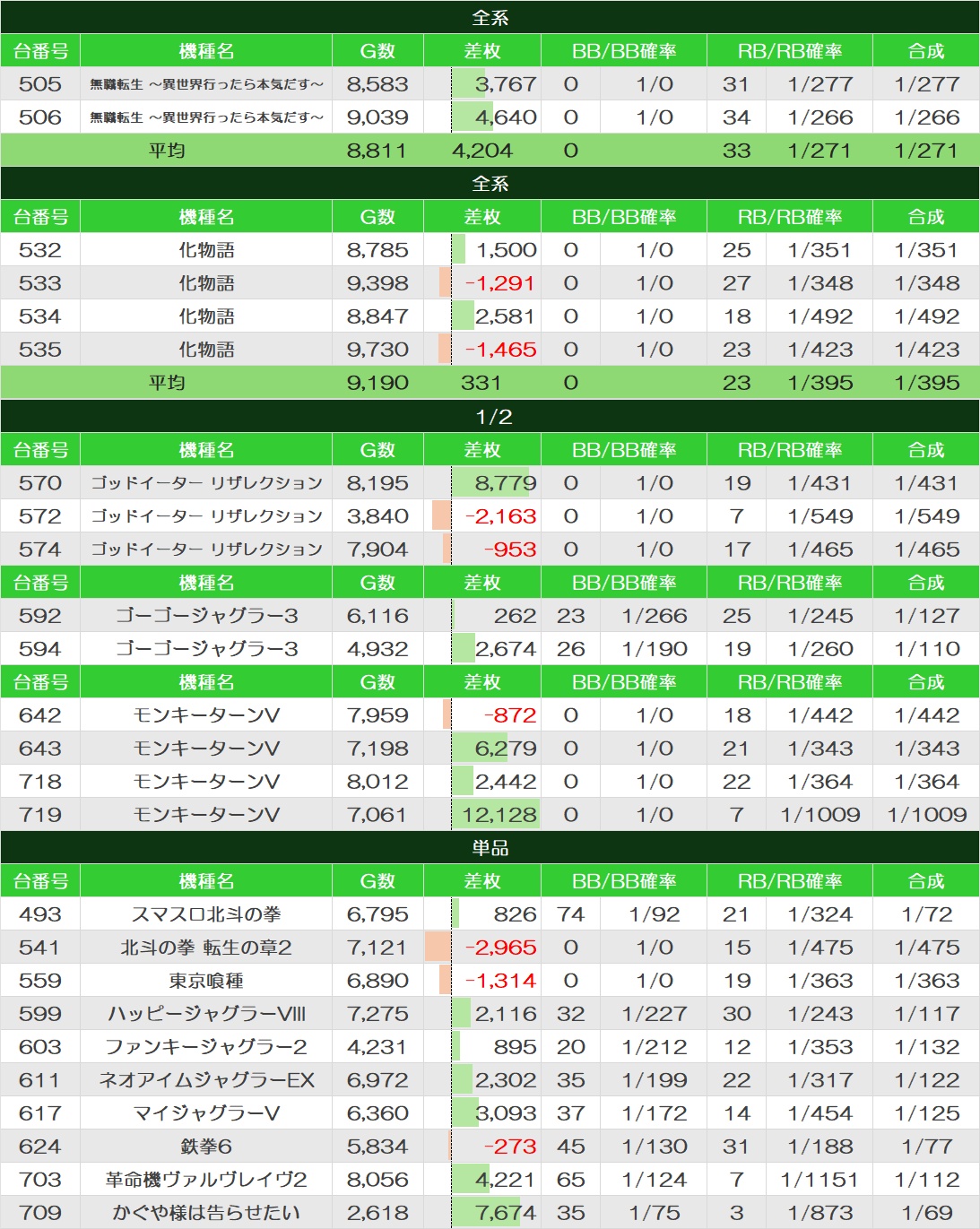This screenshot has height=1229, width=980.
Task: Select machine number 570 cell
Action: point(40,483)
